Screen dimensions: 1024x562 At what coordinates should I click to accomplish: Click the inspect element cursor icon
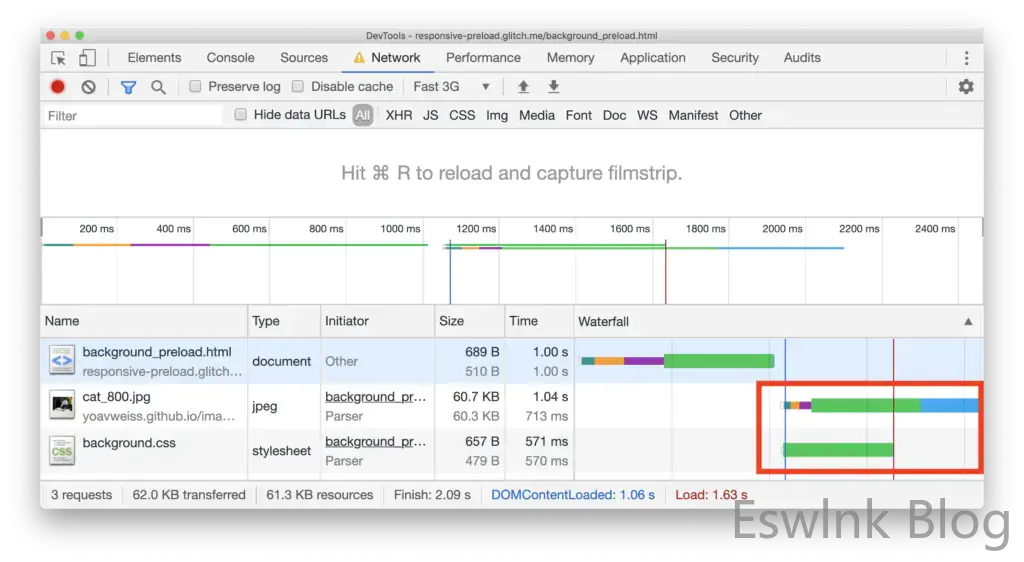[x=59, y=58]
